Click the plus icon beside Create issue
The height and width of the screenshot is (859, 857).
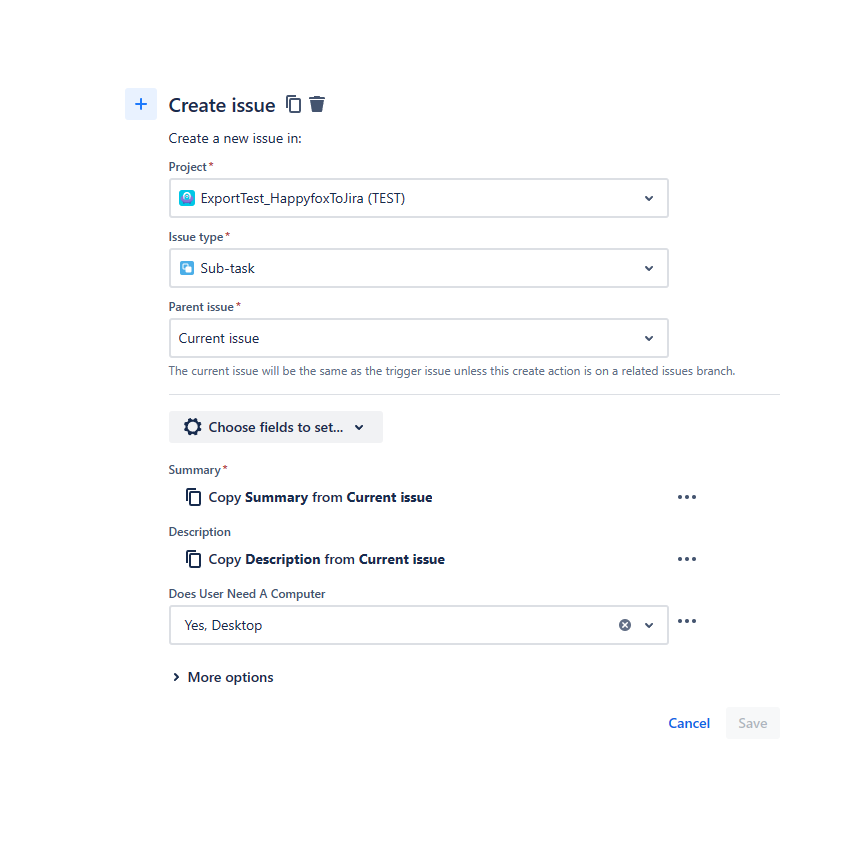(140, 104)
